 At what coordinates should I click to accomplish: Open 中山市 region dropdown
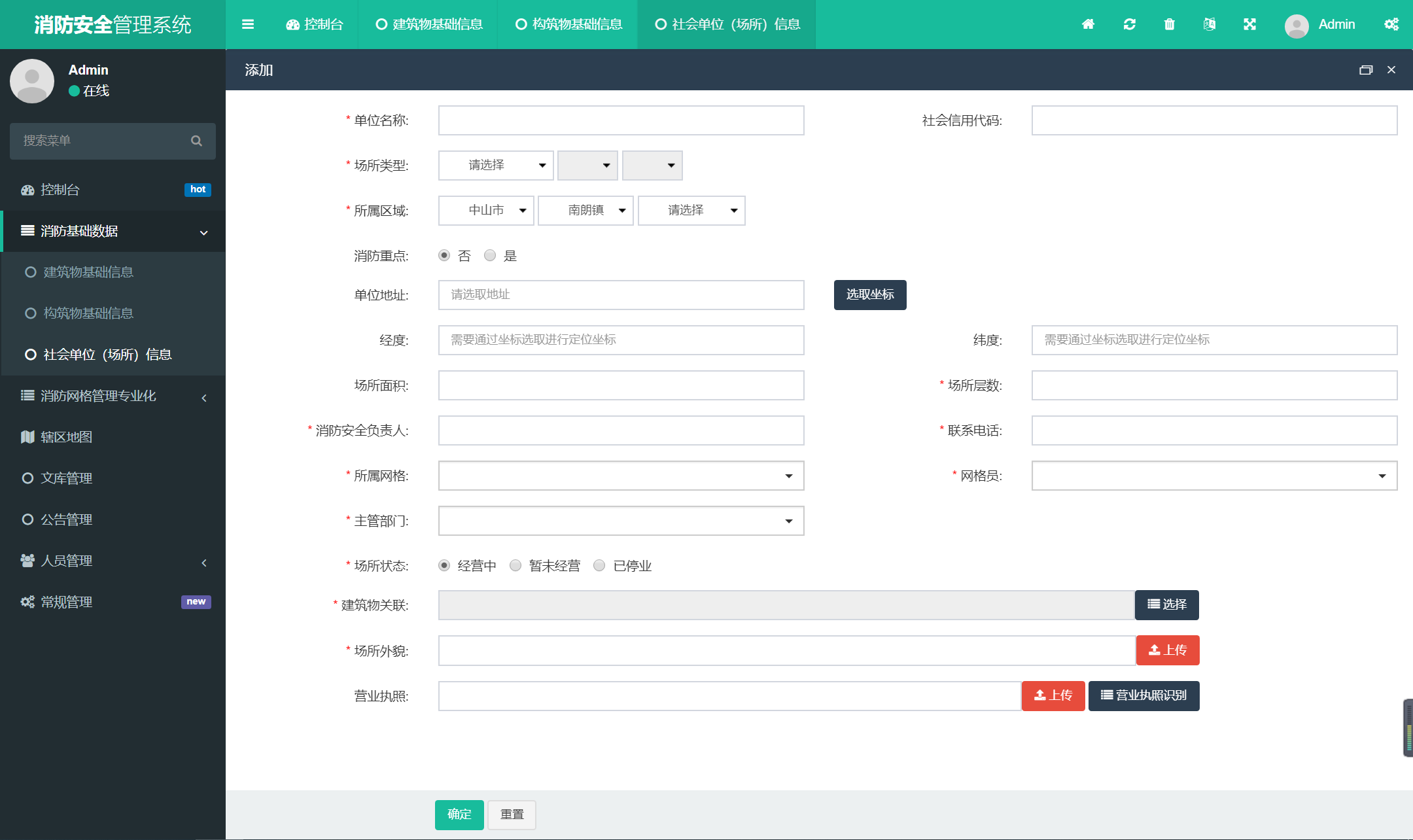[x=486, y=211]
